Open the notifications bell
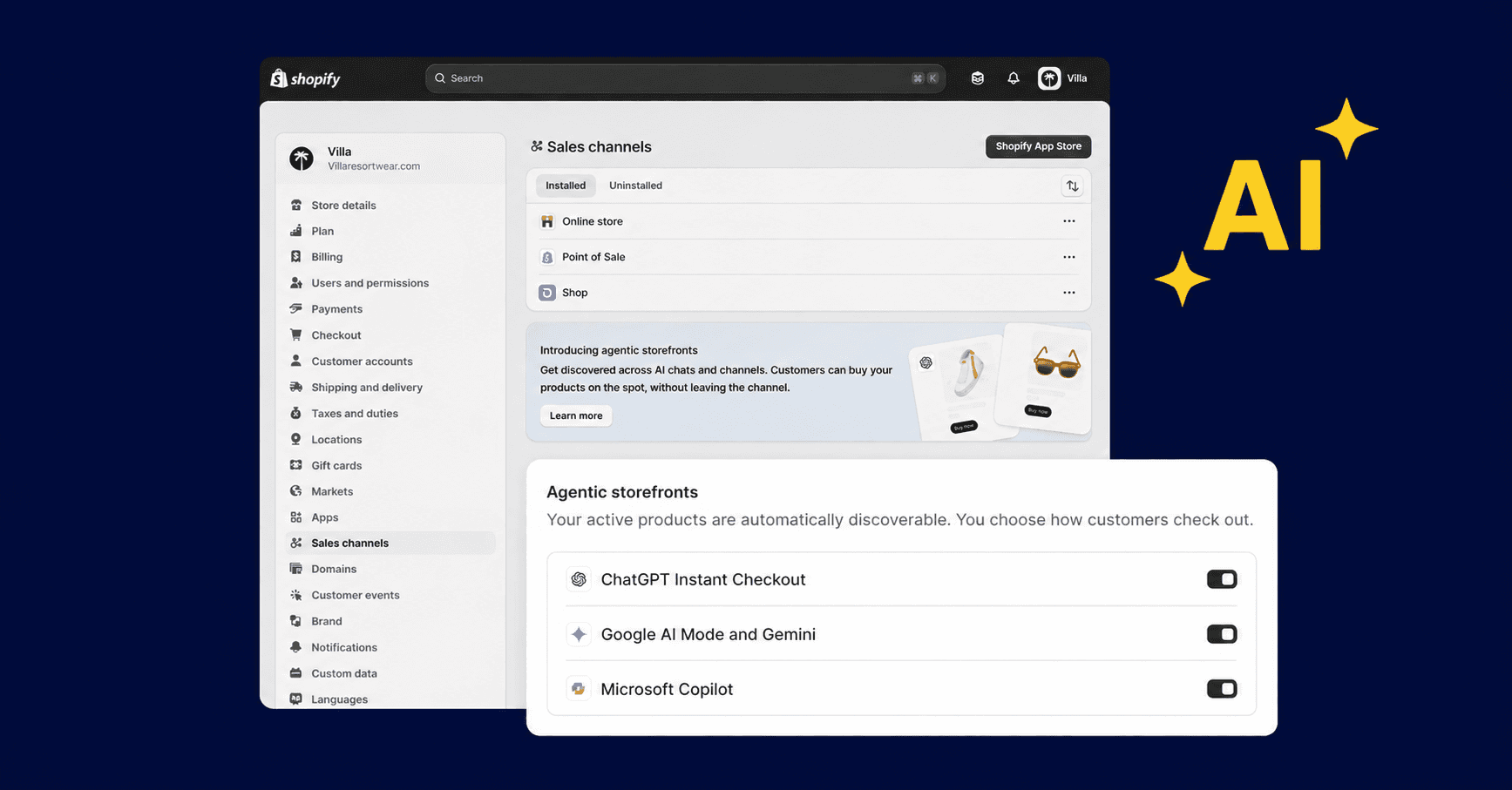The width and height of the screenshot is (1512, 790). [x=1013, y=78]
